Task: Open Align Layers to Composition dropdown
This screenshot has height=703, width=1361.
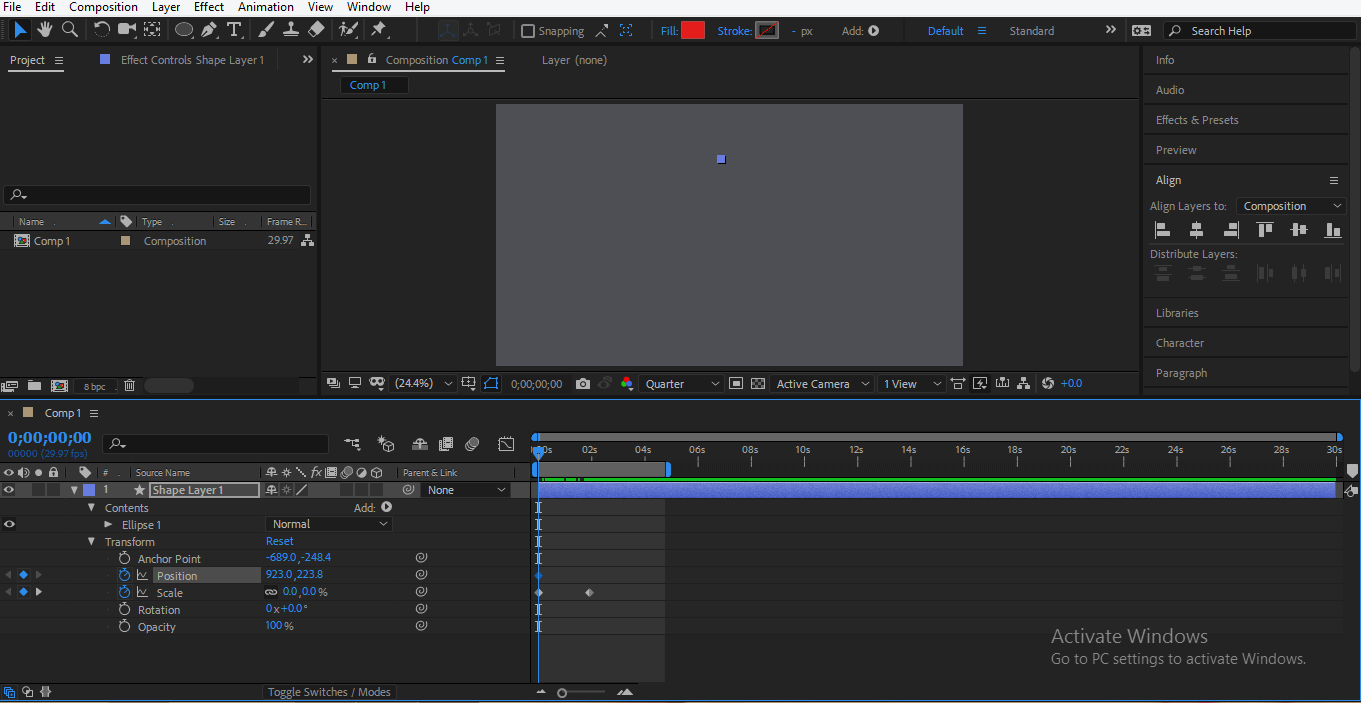Action: (x=1291, y=206)
